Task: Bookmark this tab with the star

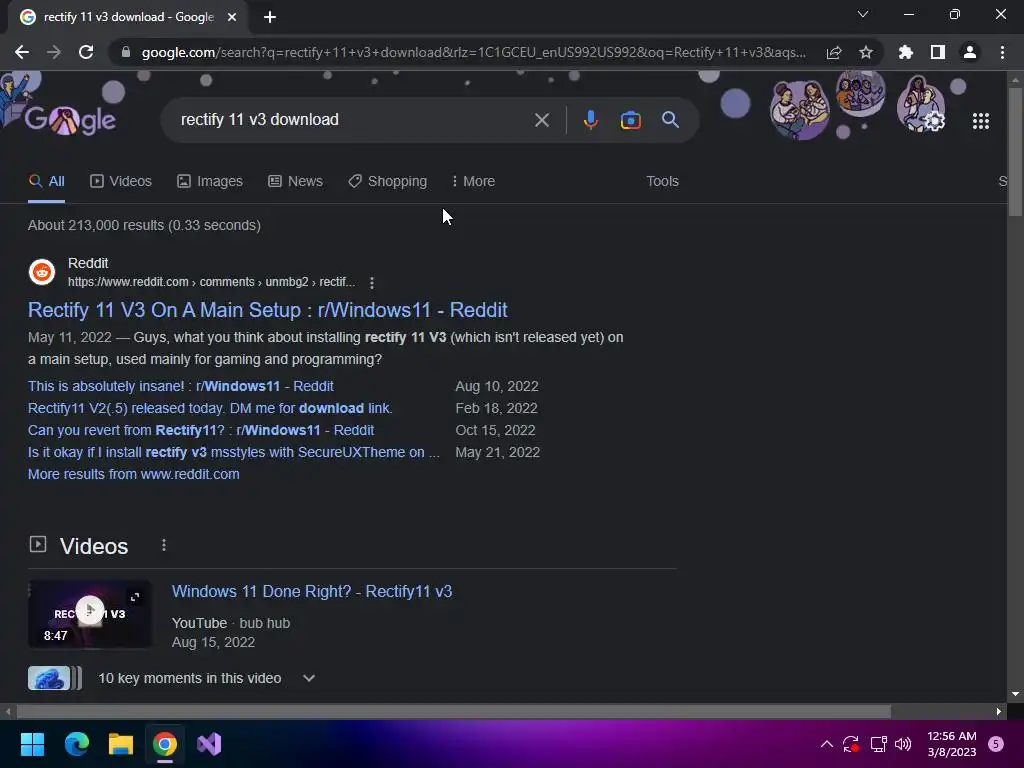Action: coord(866,52)
